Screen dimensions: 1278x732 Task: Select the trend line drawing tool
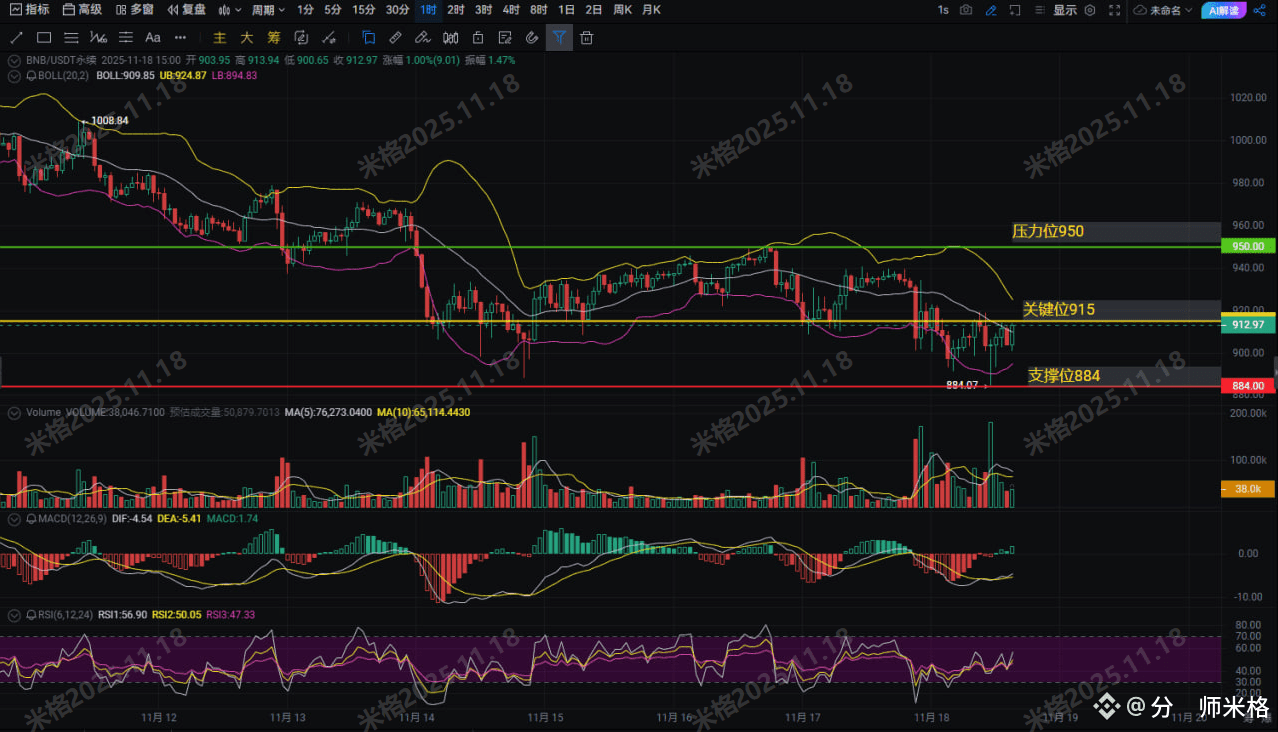click(16, 38)
